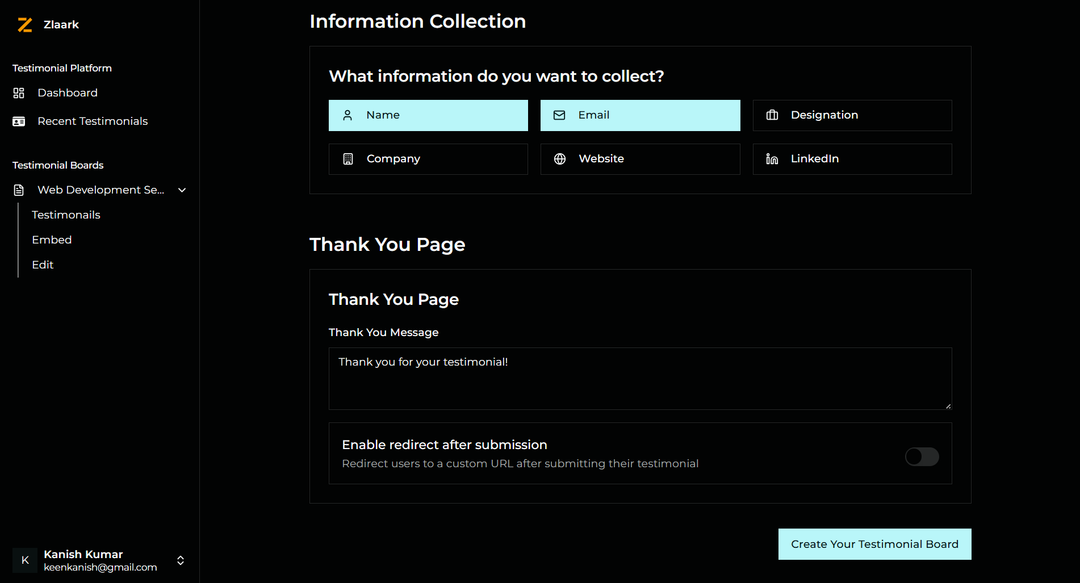Screen dimensions: 1080x583
Task: Click the document icon beside Web Development board
Action: click(17, 189)
